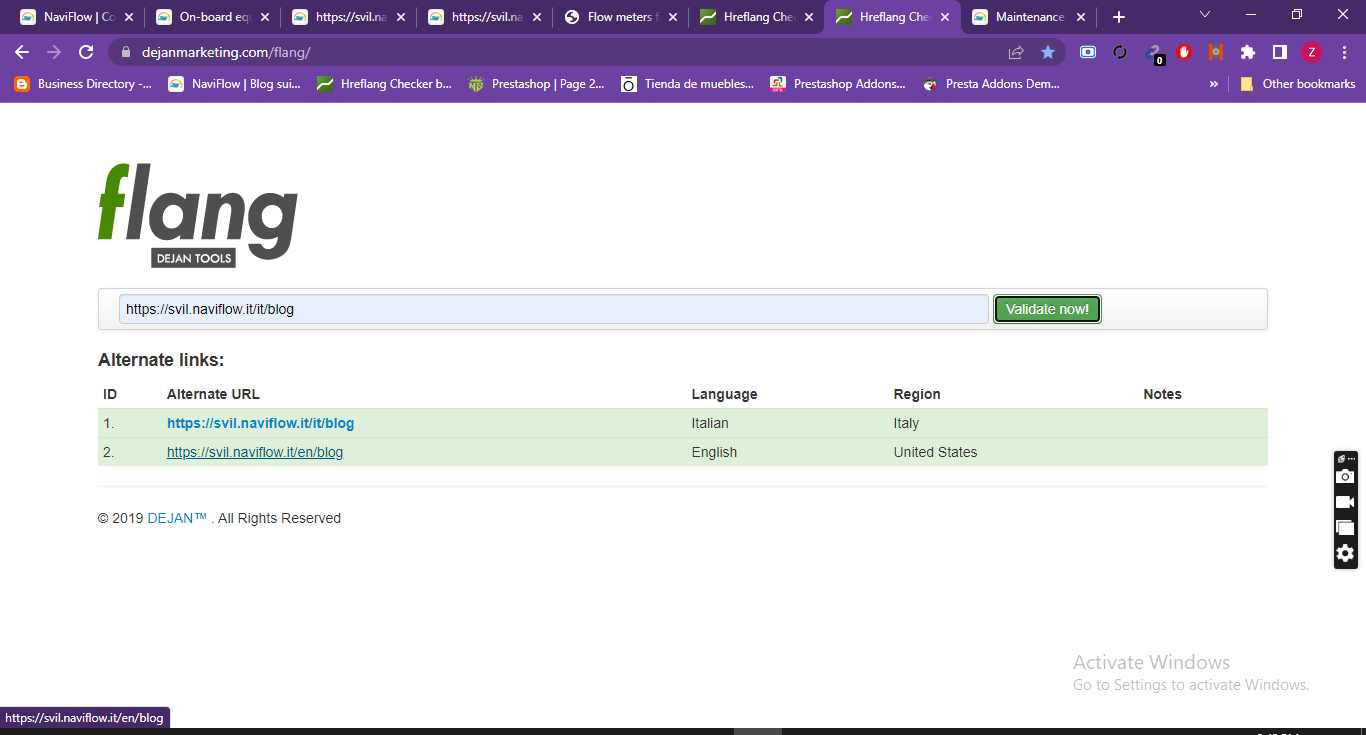Follow the DEJAN footer link

177,518
